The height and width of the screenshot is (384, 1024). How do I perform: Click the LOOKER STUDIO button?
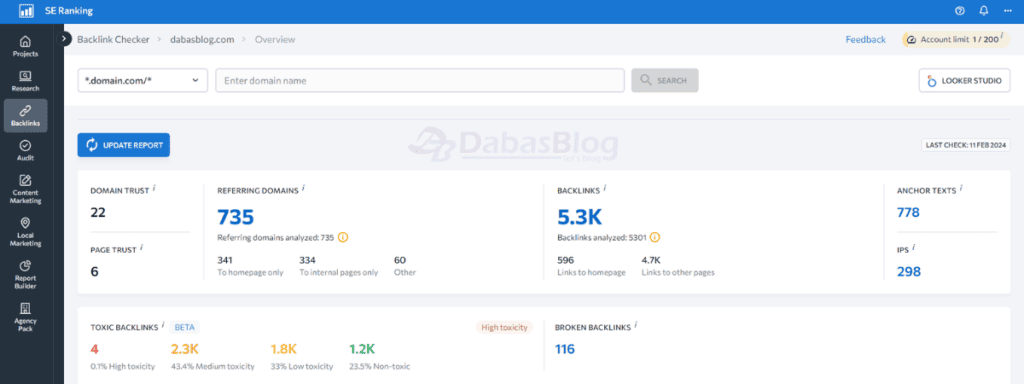(x=965, y=81)
